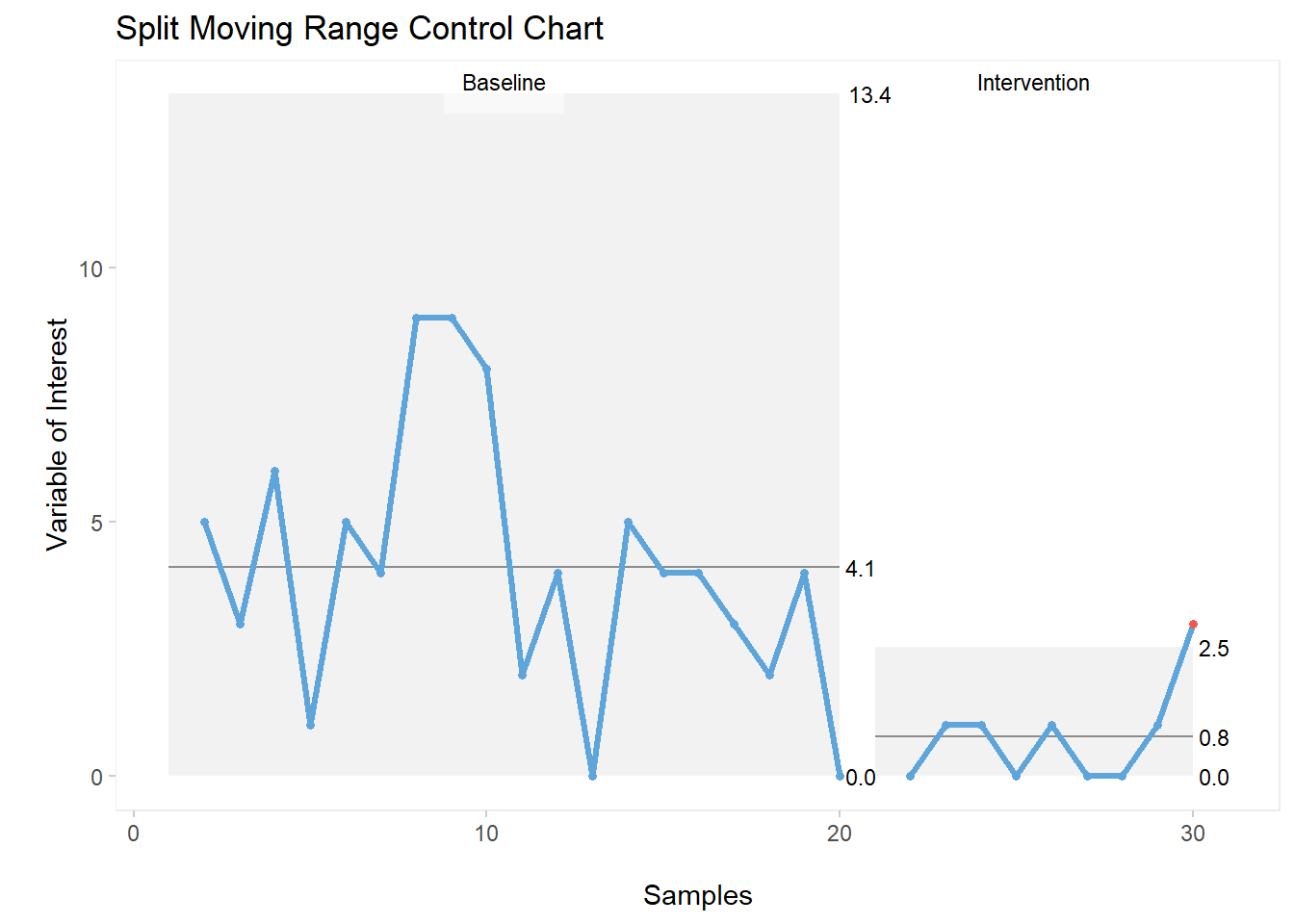Click the Samples x-axis title

pyautogui.click(x=697, y=895)
